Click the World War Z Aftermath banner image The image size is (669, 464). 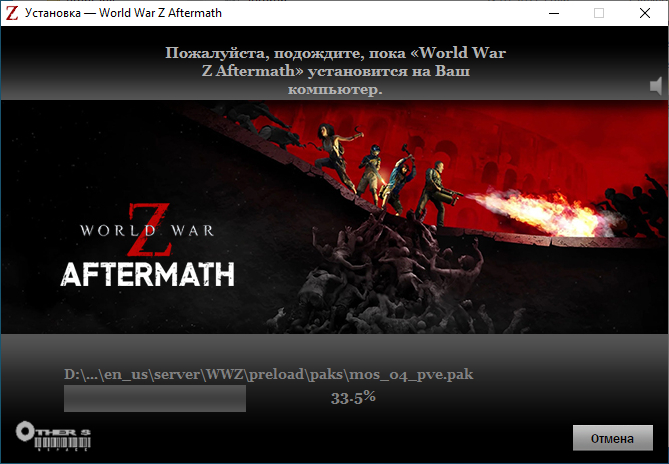pos(334,217)
